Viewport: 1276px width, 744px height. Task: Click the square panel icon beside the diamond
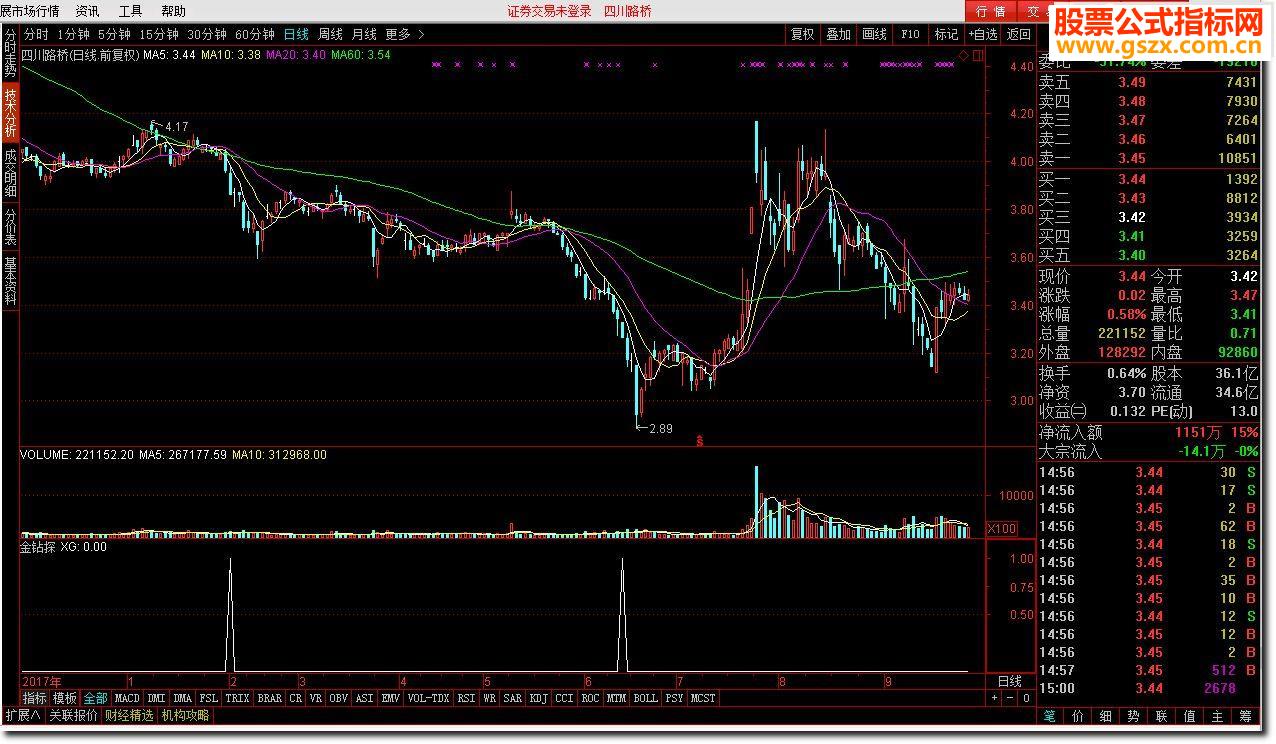click(978, 54)
